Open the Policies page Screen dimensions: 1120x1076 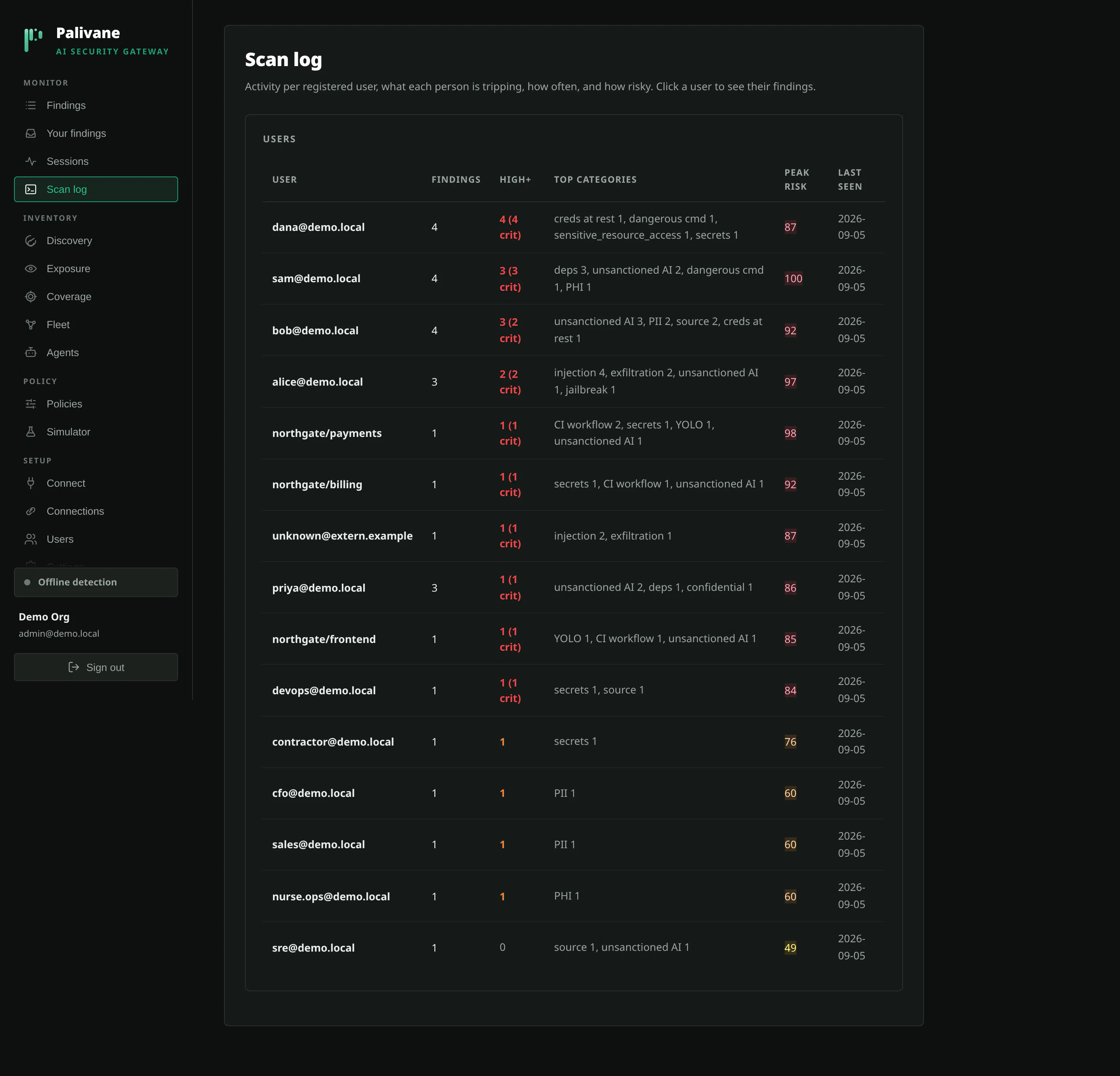pyautogui.click(x=96, y=404)
